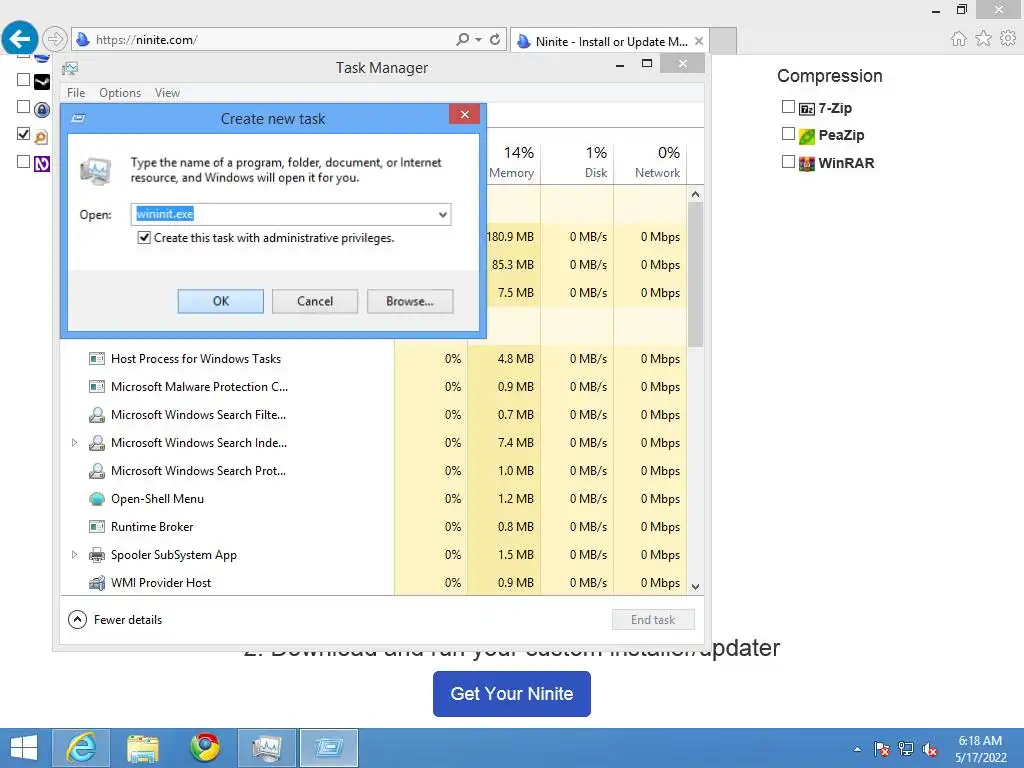Click the Runtime Broker process icon

[x=97, y=526]
